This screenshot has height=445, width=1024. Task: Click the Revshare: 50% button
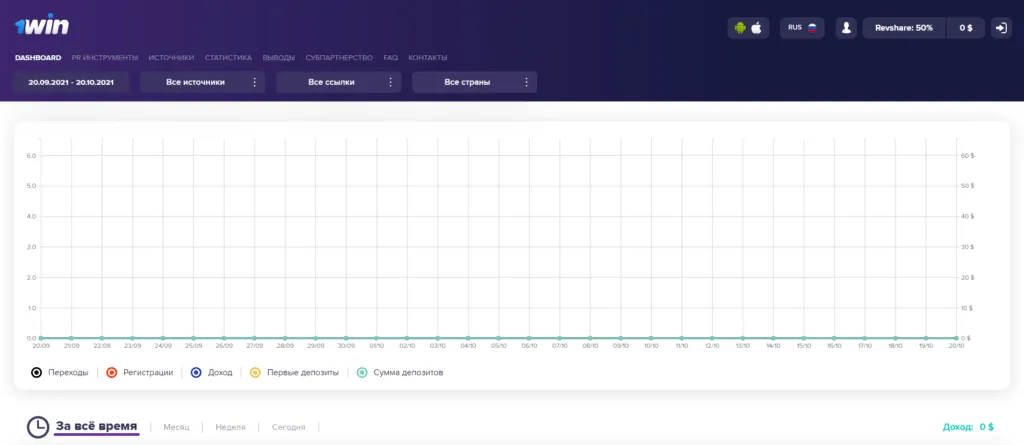click(903, 28)
